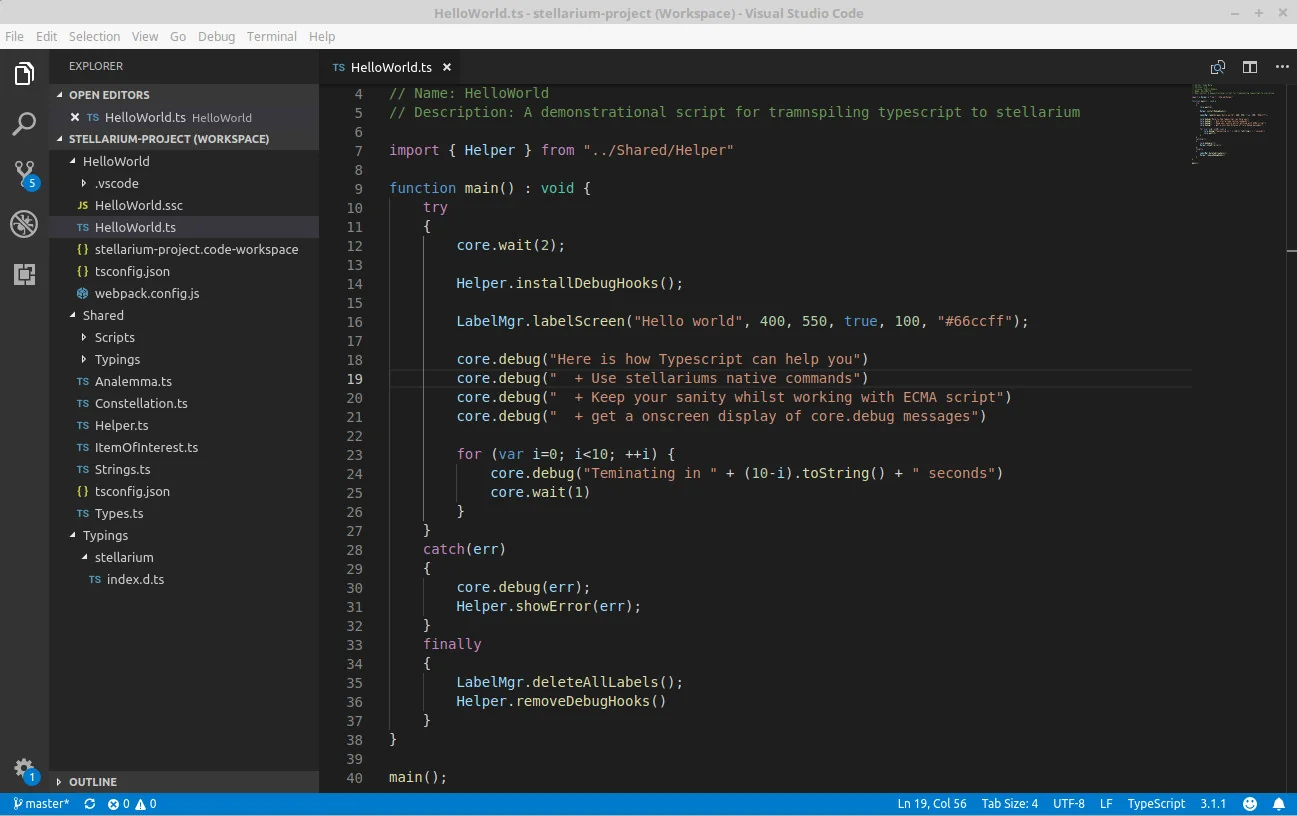Click Ln 19, Col 56 in status bar
The width and height of the screenshot is (1297, 816).
point(932,804)
